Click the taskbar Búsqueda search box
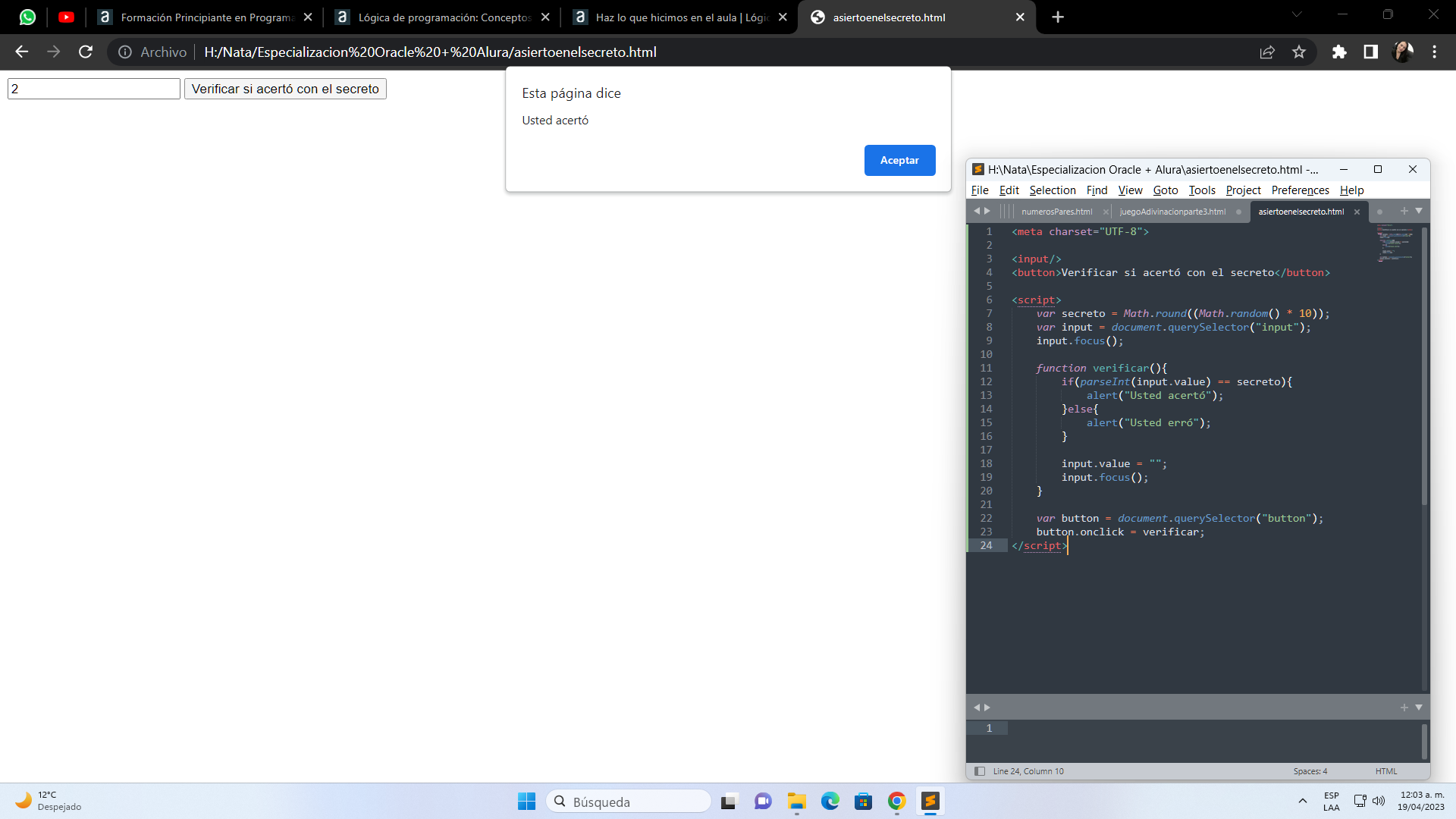Screen dimensions: 1456x819 (629, 802)
